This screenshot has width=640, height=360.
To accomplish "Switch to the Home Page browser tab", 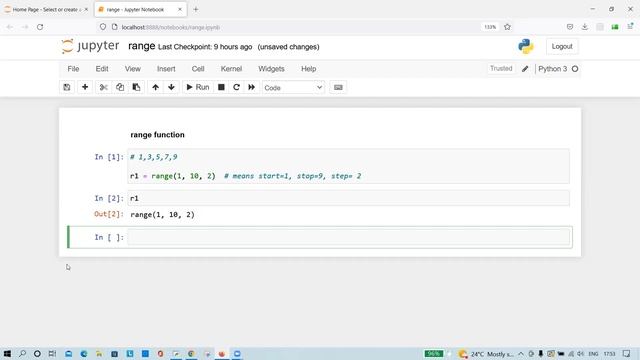I will [46, 9].
